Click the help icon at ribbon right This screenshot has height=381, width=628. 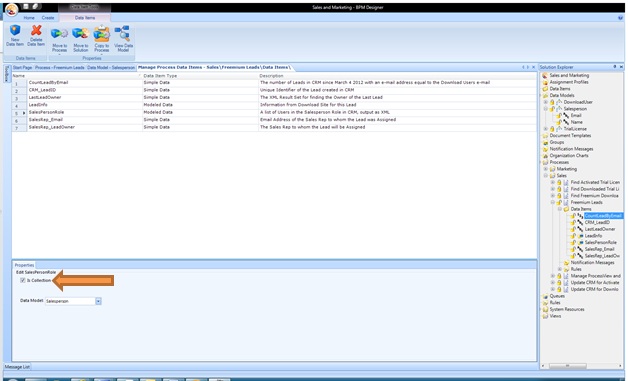(x=620, y=18)
